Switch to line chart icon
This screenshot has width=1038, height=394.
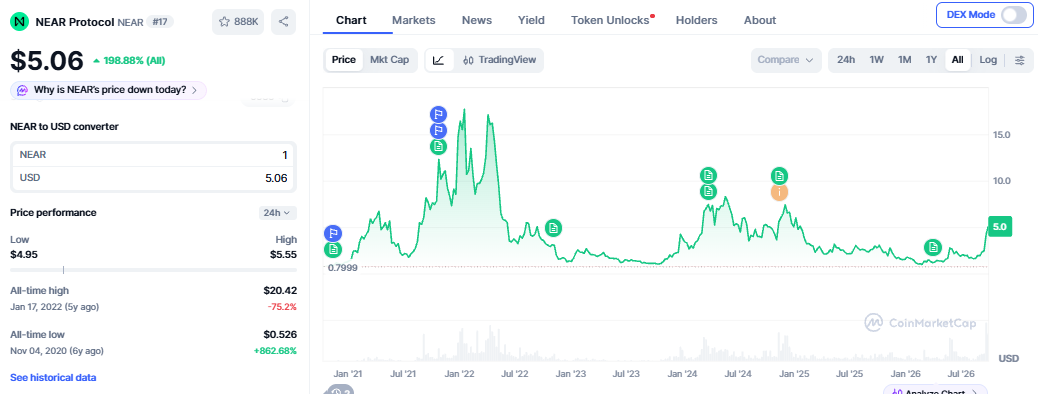(x=439, y=60)
